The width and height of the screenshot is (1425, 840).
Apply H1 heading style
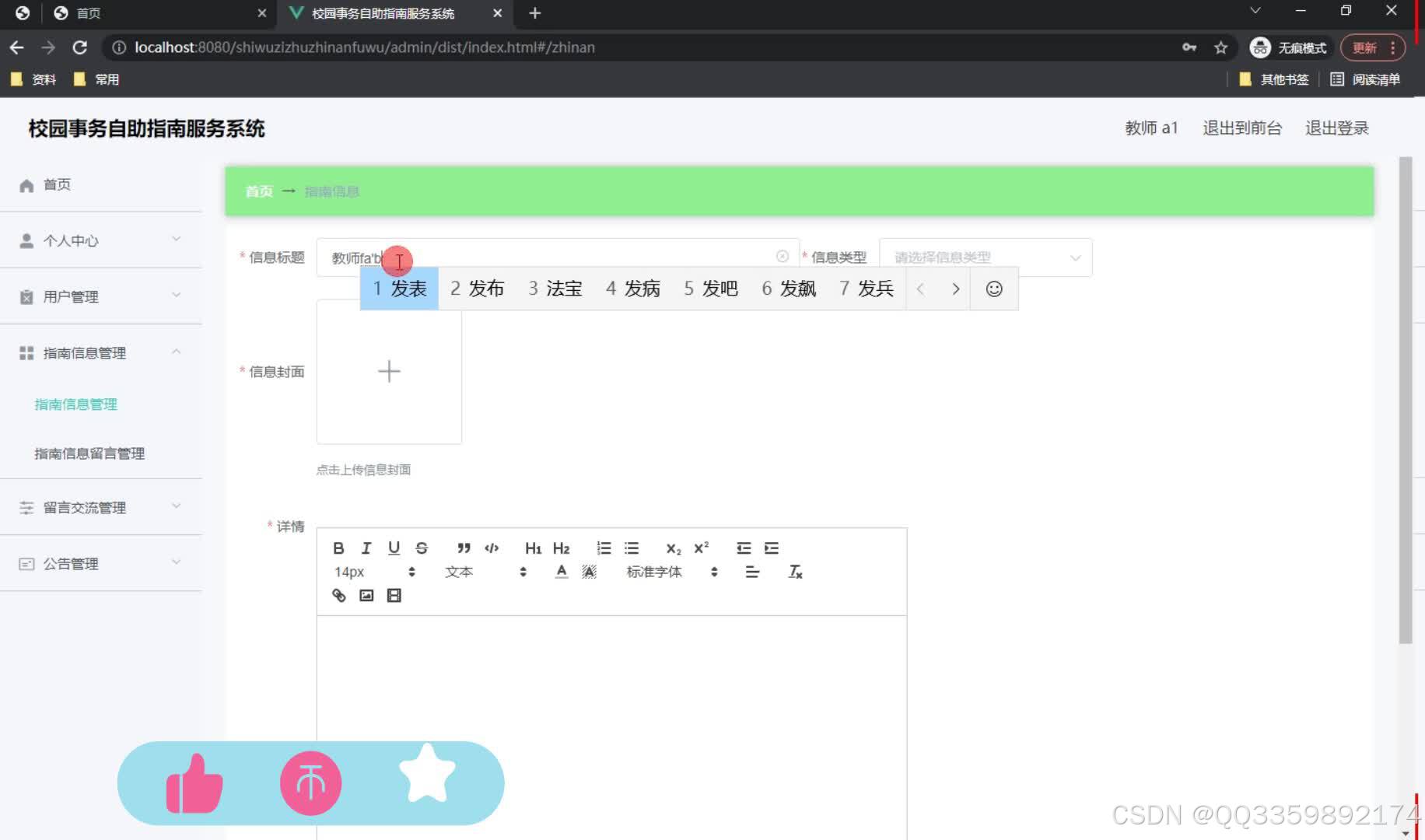(x=533, y=548)
